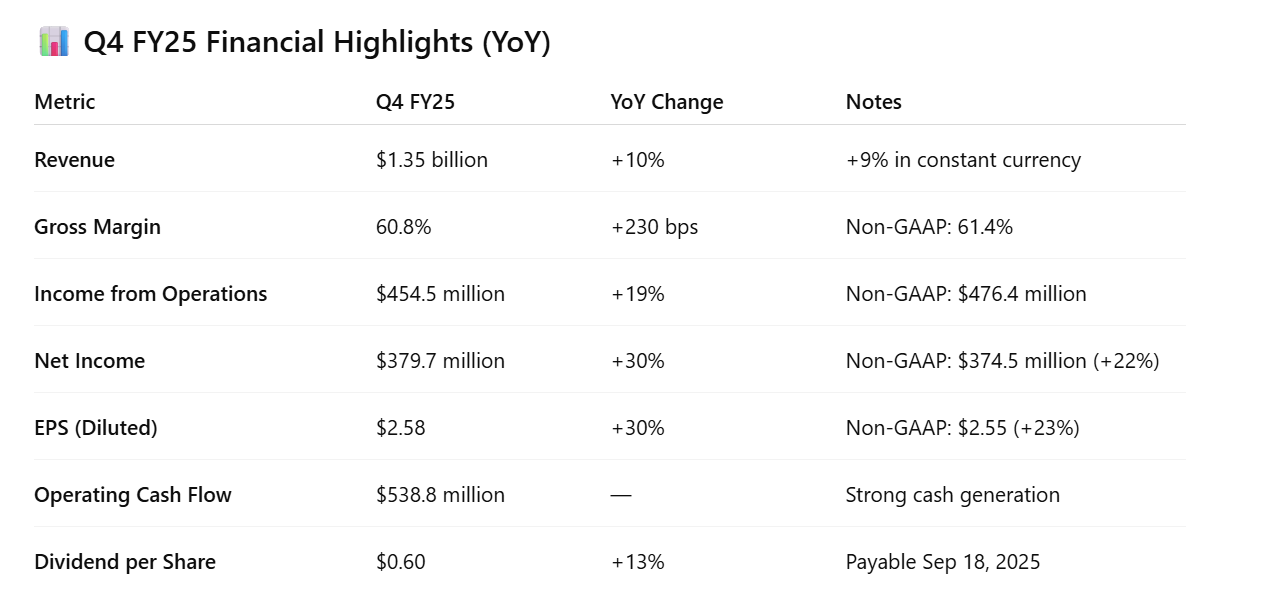Select the $379.7 million net income value

pyautogui.click(x=440, y=361)
